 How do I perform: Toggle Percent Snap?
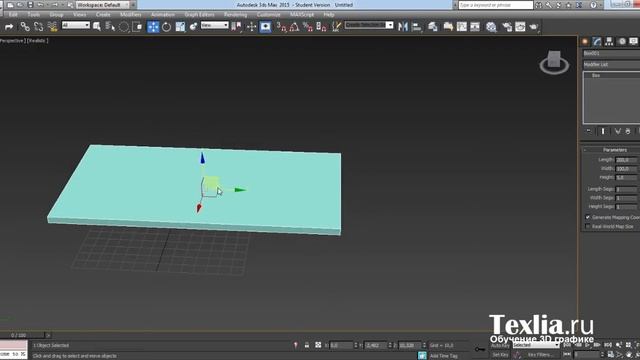point(308,27)
